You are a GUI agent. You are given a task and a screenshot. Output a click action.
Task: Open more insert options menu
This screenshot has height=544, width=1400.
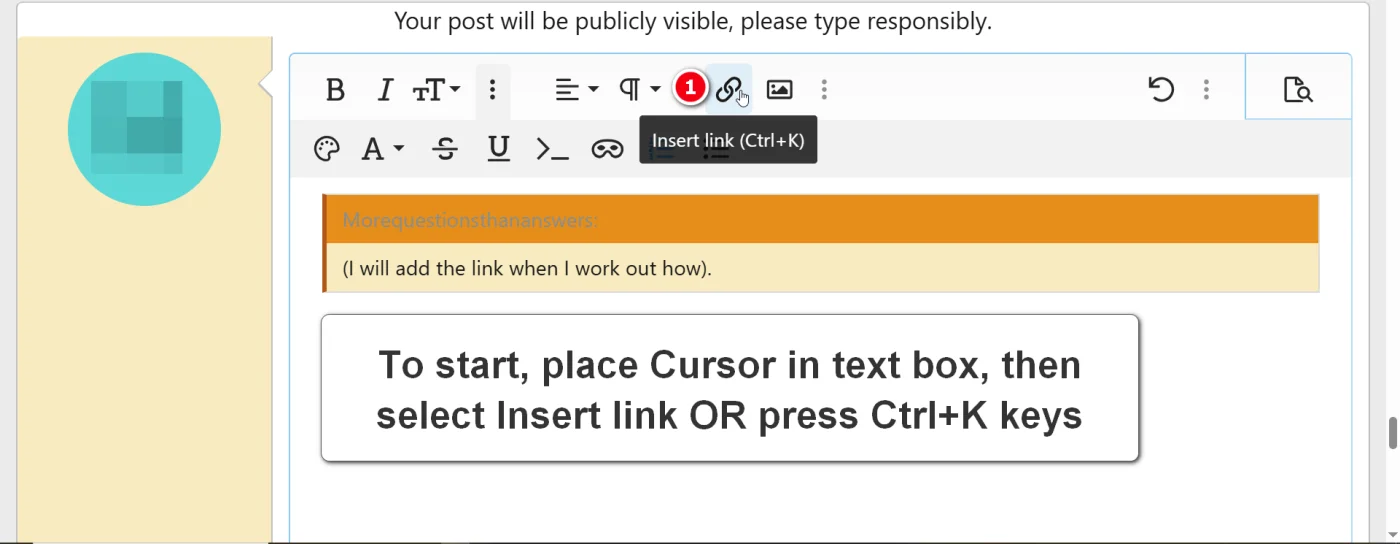pos(824,90)
